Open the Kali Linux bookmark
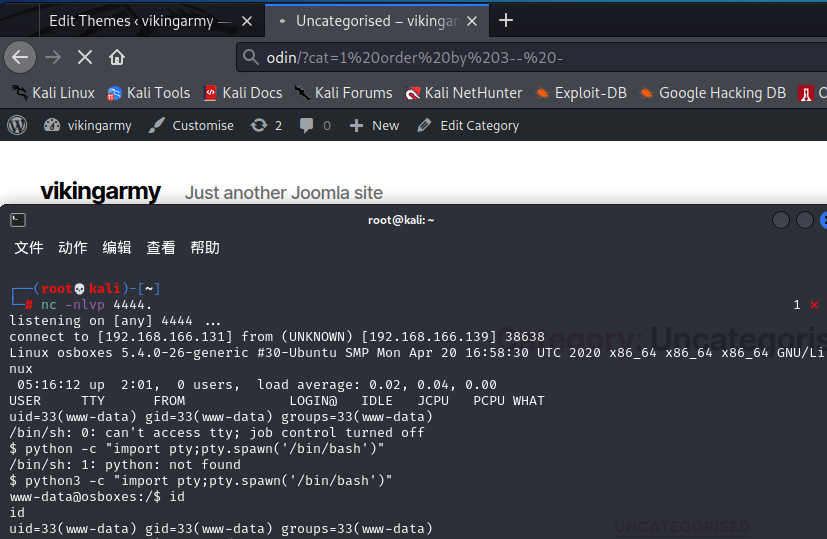827x539 pixels. [53, 93]
